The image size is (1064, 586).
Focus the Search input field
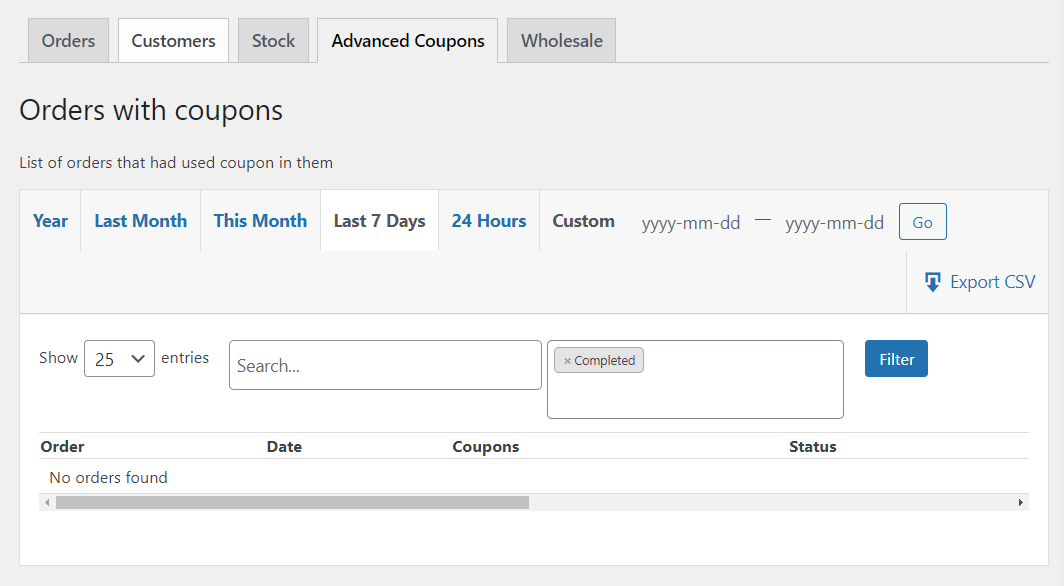385,365
